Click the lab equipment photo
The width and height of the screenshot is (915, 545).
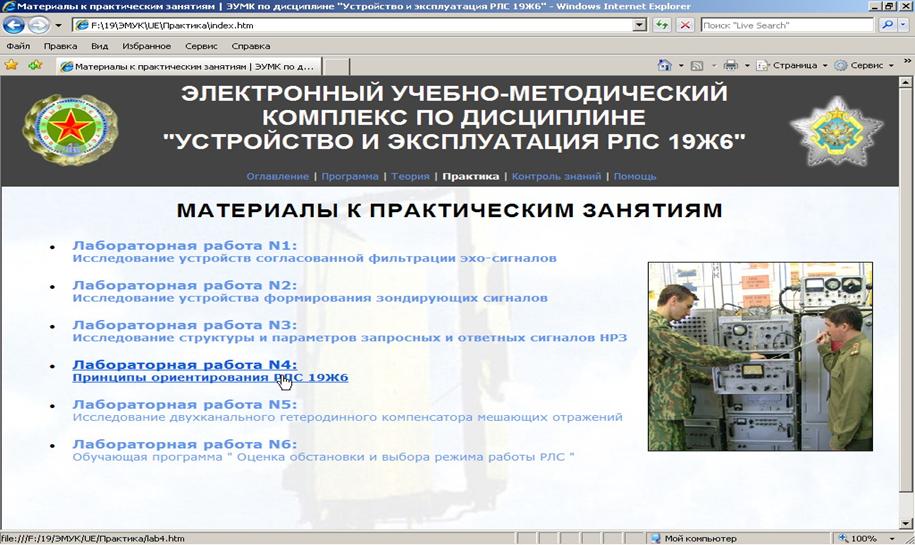click(760, 356)
